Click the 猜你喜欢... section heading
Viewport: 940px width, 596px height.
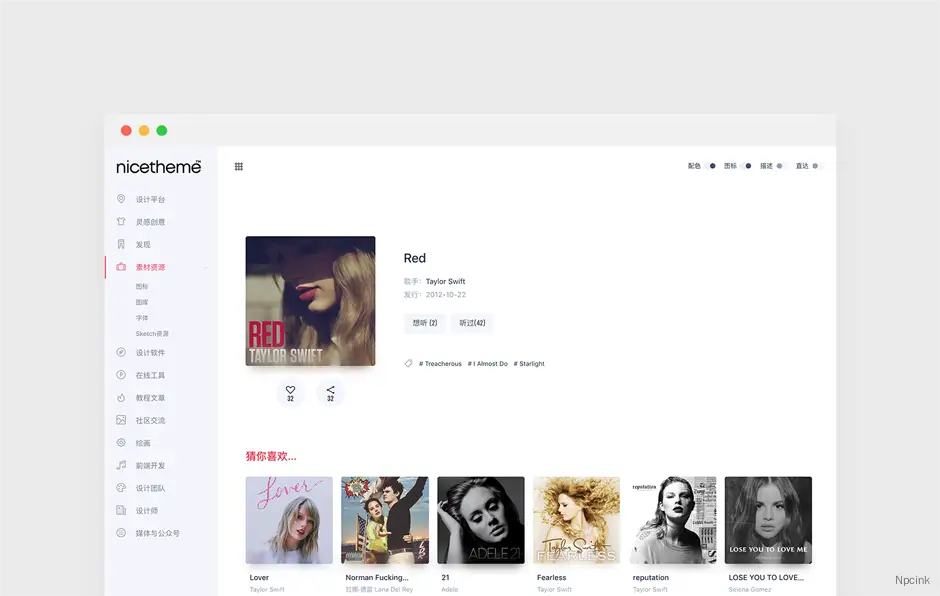271,456
